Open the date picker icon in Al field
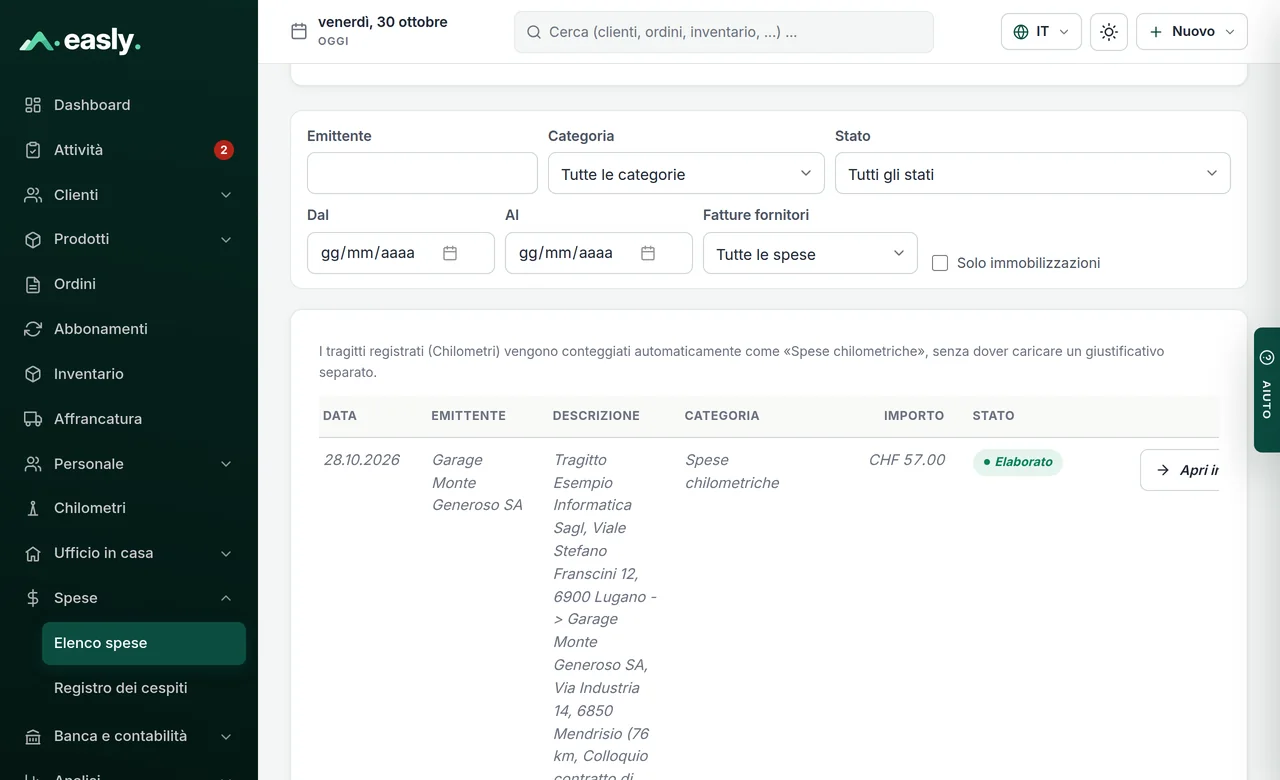 pos(648,253)
